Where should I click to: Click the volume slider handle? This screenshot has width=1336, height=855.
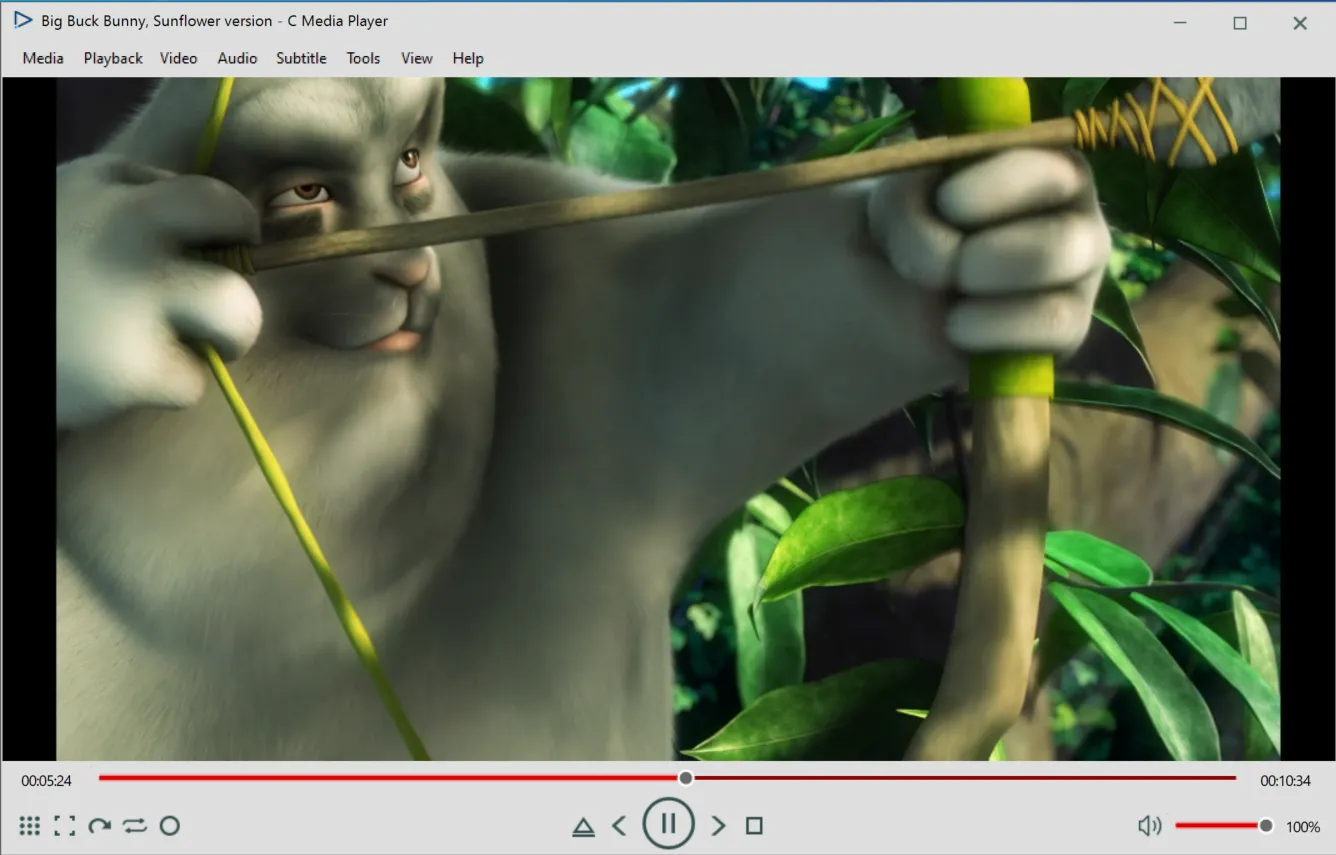click(1266, 826)
